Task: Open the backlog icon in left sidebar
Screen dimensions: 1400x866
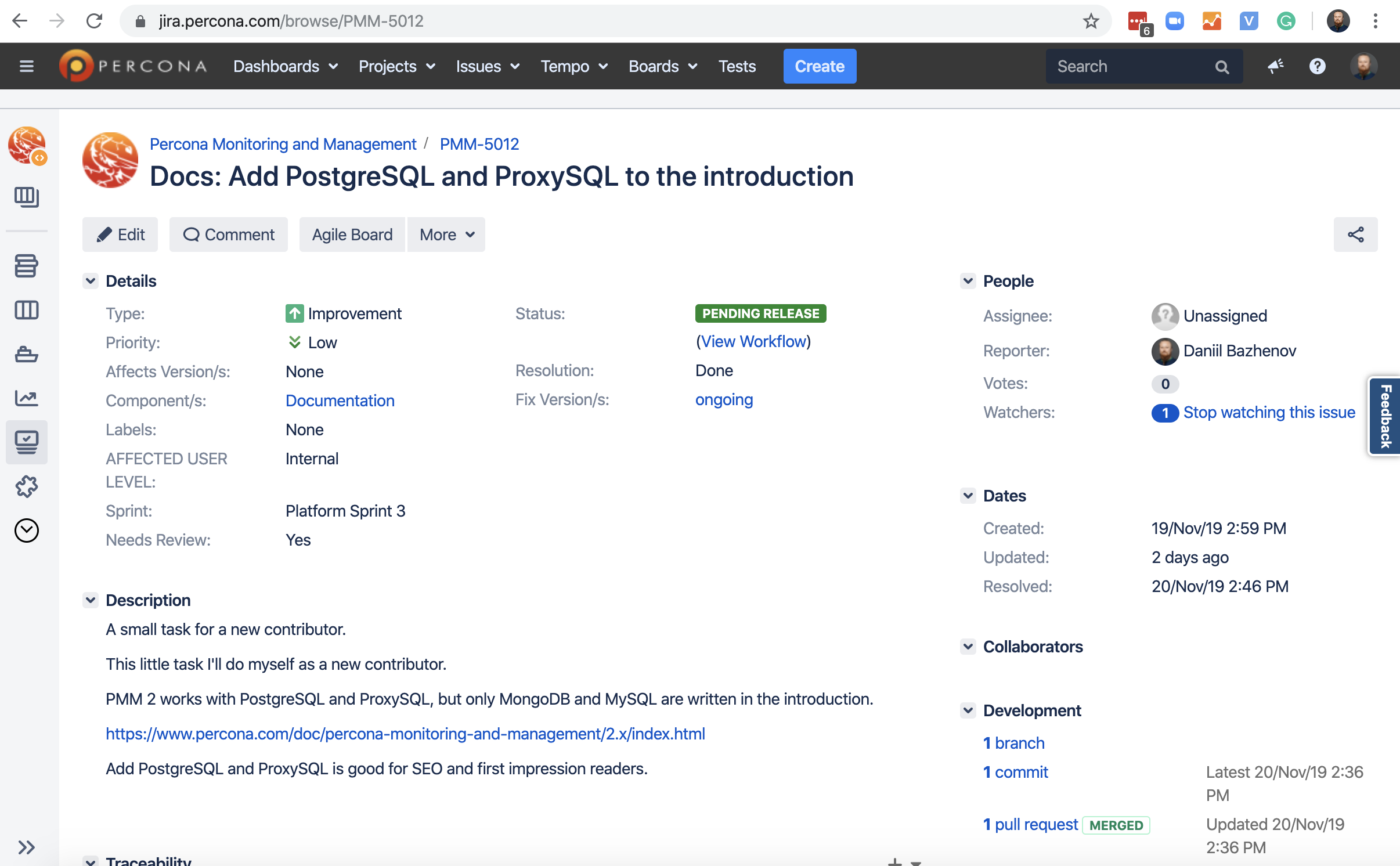Action: click(x=27, y=266)
